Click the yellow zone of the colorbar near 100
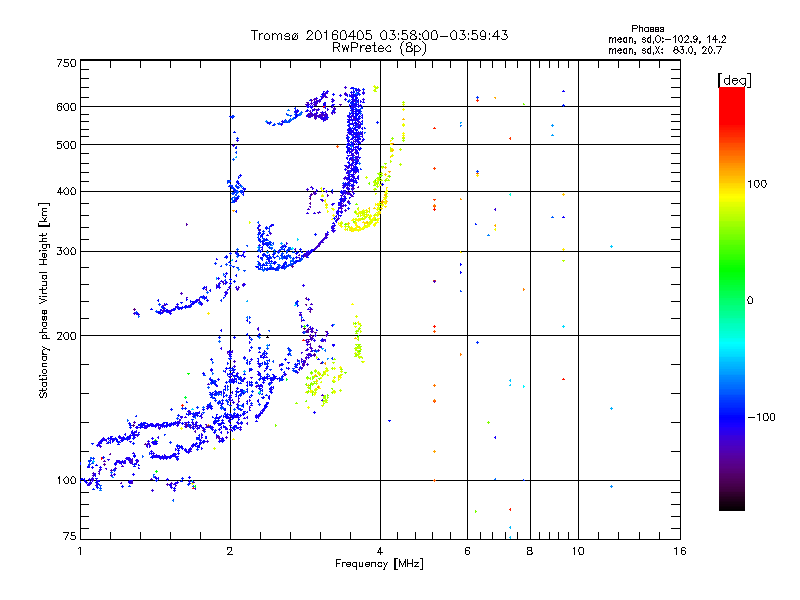Image resolution: width=800 pixels, height=600 pixels. (732, 194)
